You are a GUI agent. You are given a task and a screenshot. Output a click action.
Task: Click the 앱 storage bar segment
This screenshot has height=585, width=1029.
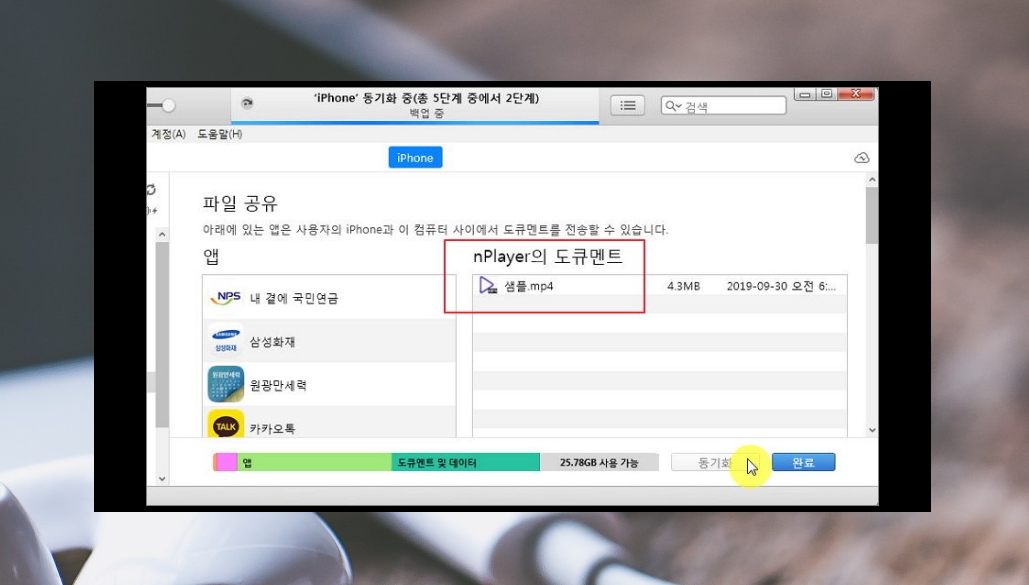(314, 462)
